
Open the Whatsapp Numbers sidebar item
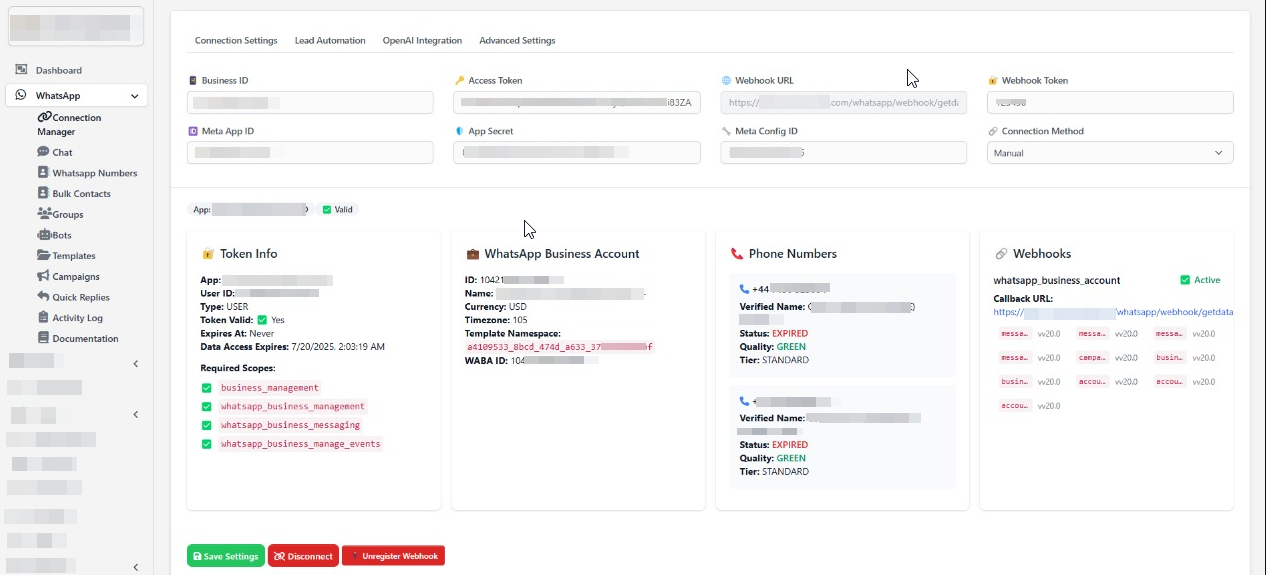pyautogui.click(x=95, y=173)
